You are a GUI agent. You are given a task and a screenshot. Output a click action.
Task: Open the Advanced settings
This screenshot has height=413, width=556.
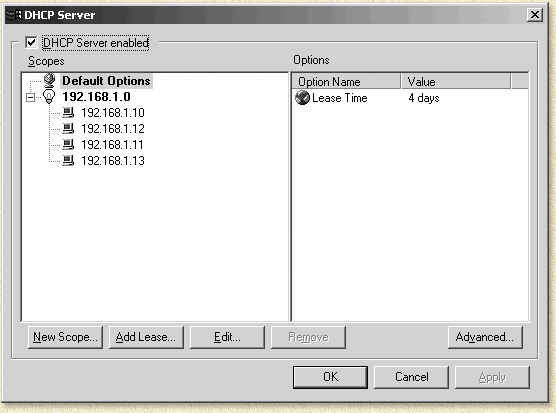pos(485,337)
